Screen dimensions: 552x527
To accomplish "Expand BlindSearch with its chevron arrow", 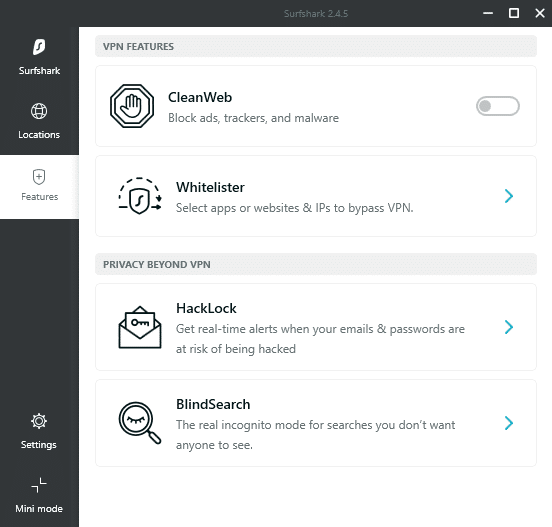I will 509,423.
